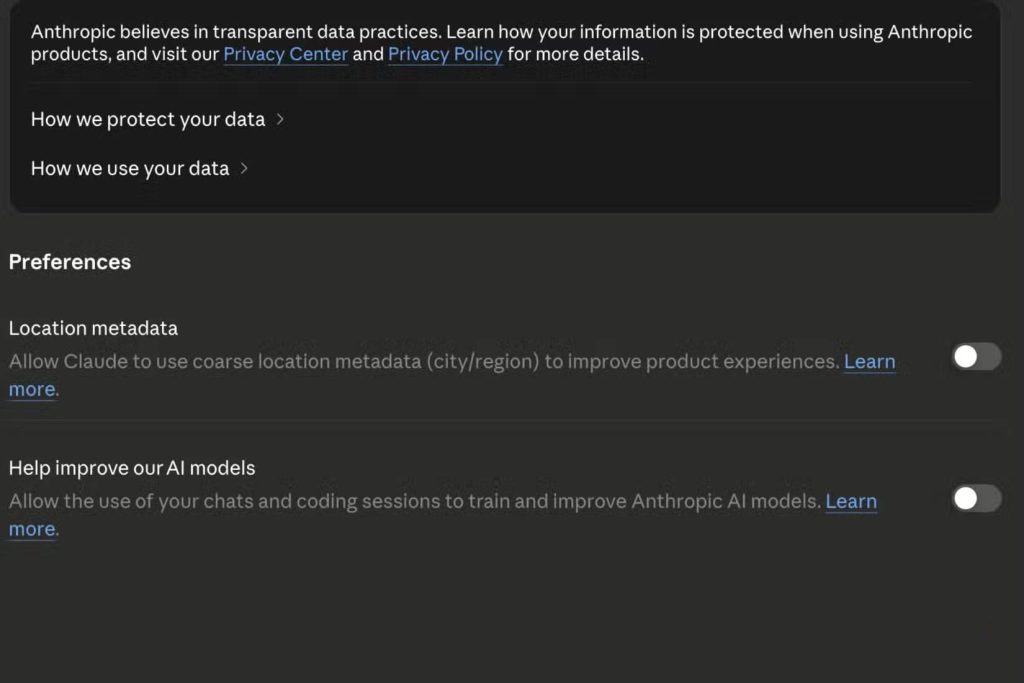Click the 'Anthropic believes in transparent data practices' paragraph

point(502,43)
